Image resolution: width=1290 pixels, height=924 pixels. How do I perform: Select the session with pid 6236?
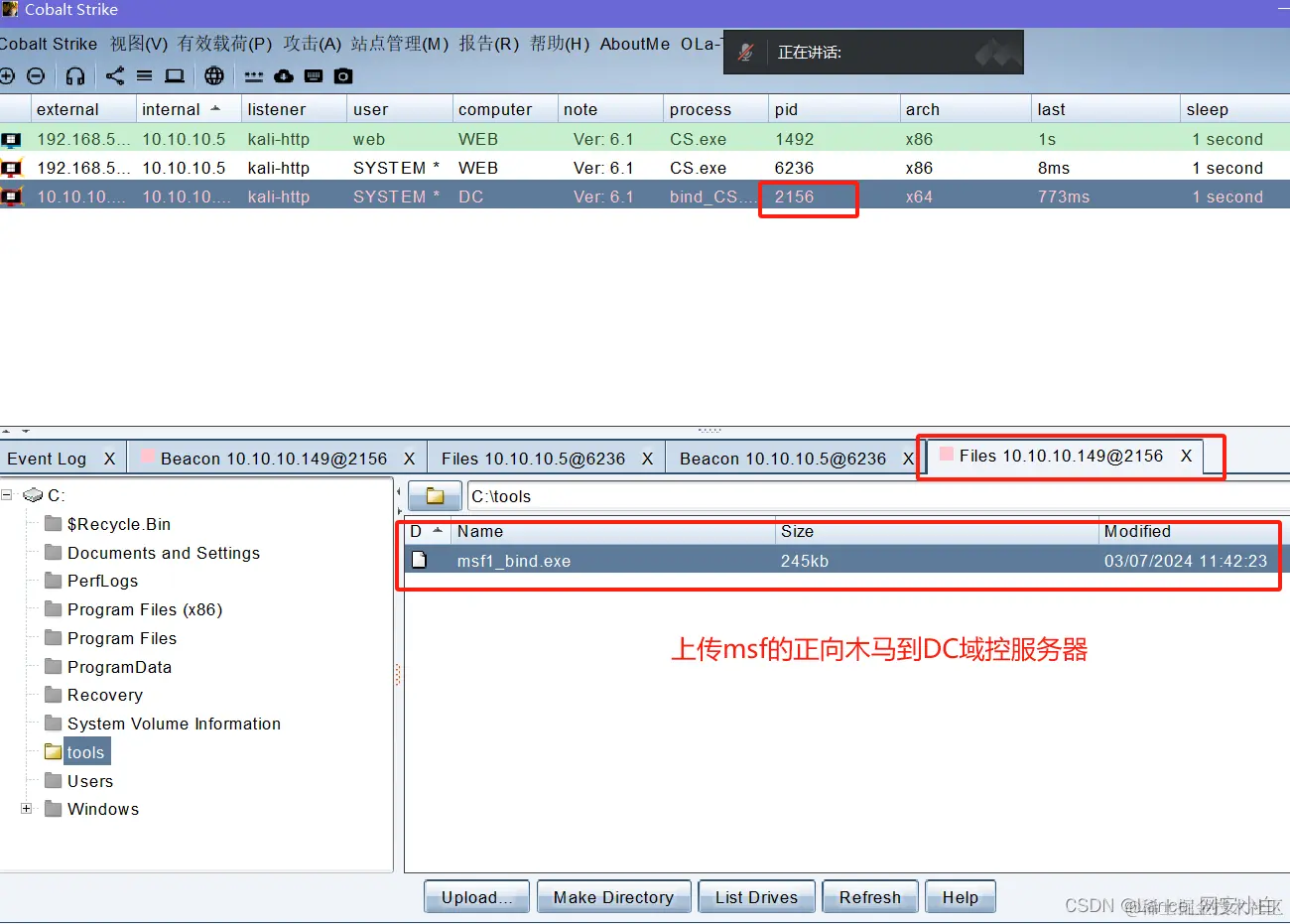[x=645, y=169]
